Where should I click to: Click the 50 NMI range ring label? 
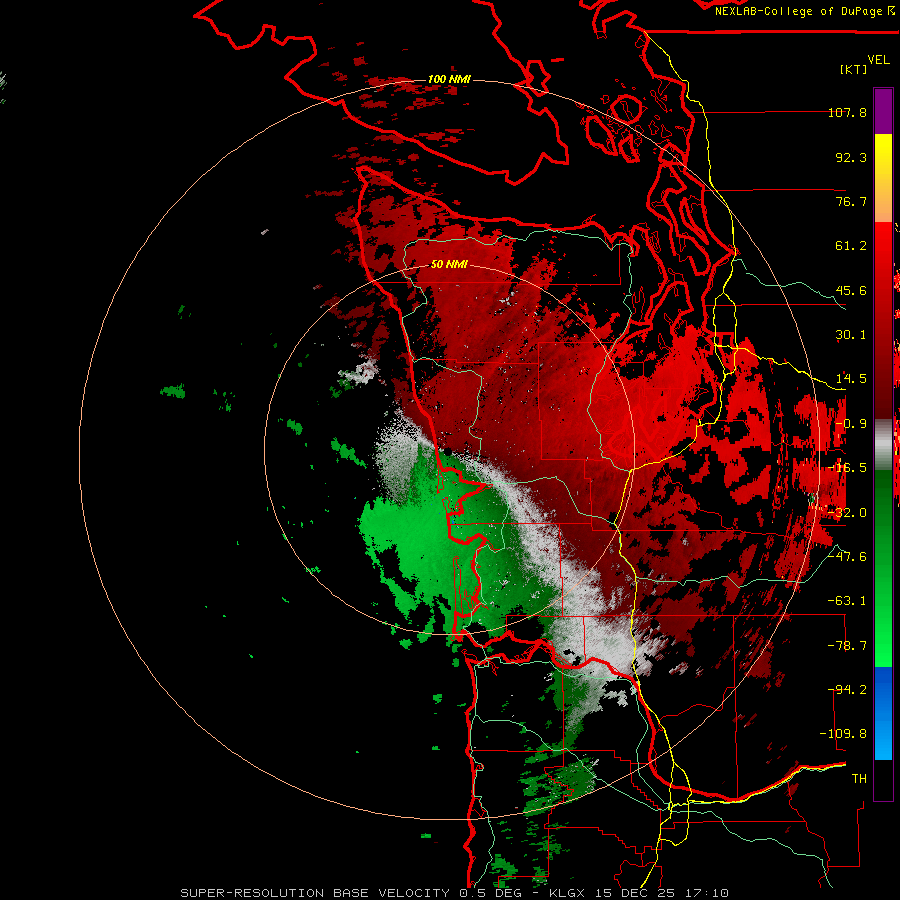449,264
